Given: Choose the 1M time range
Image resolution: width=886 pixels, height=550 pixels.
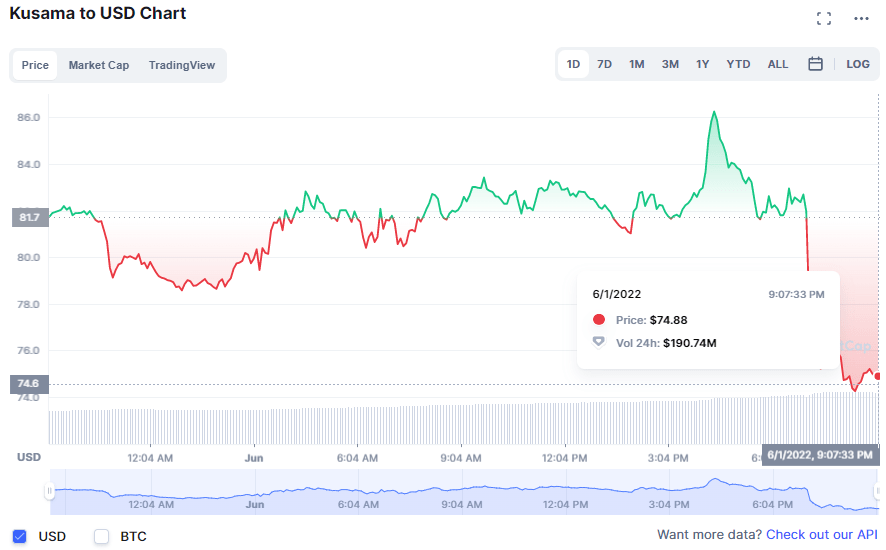Looking at the screenshot, I should tap(636, 64).
